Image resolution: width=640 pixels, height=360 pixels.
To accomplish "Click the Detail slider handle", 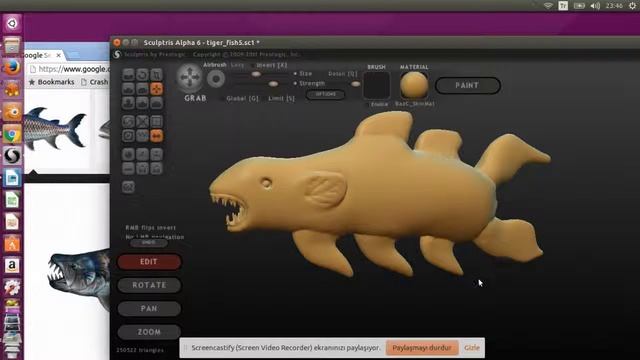I will coord(356,84).
